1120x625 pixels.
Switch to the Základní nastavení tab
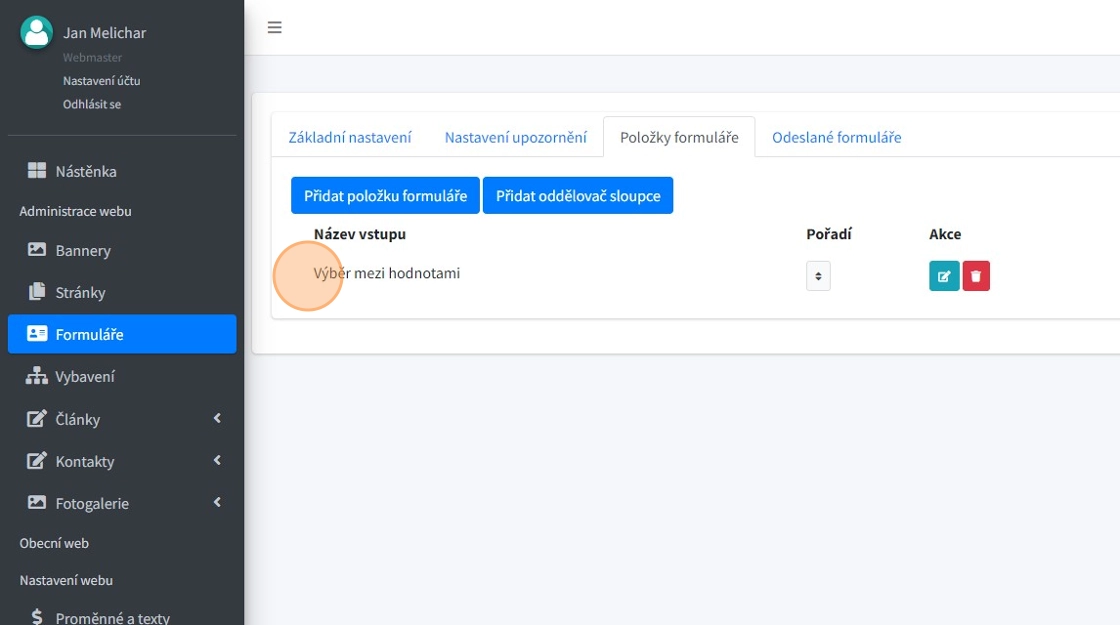[x=350, y=138]
